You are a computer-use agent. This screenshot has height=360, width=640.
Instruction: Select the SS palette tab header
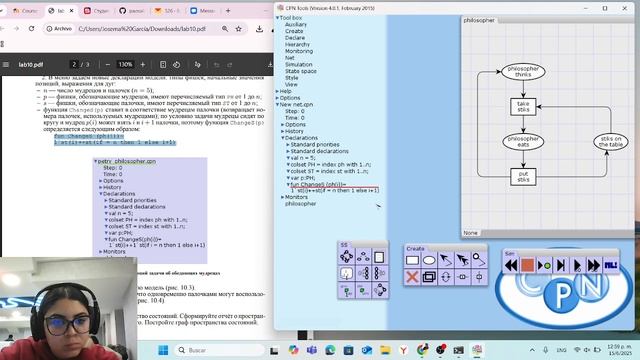point(344,244)
